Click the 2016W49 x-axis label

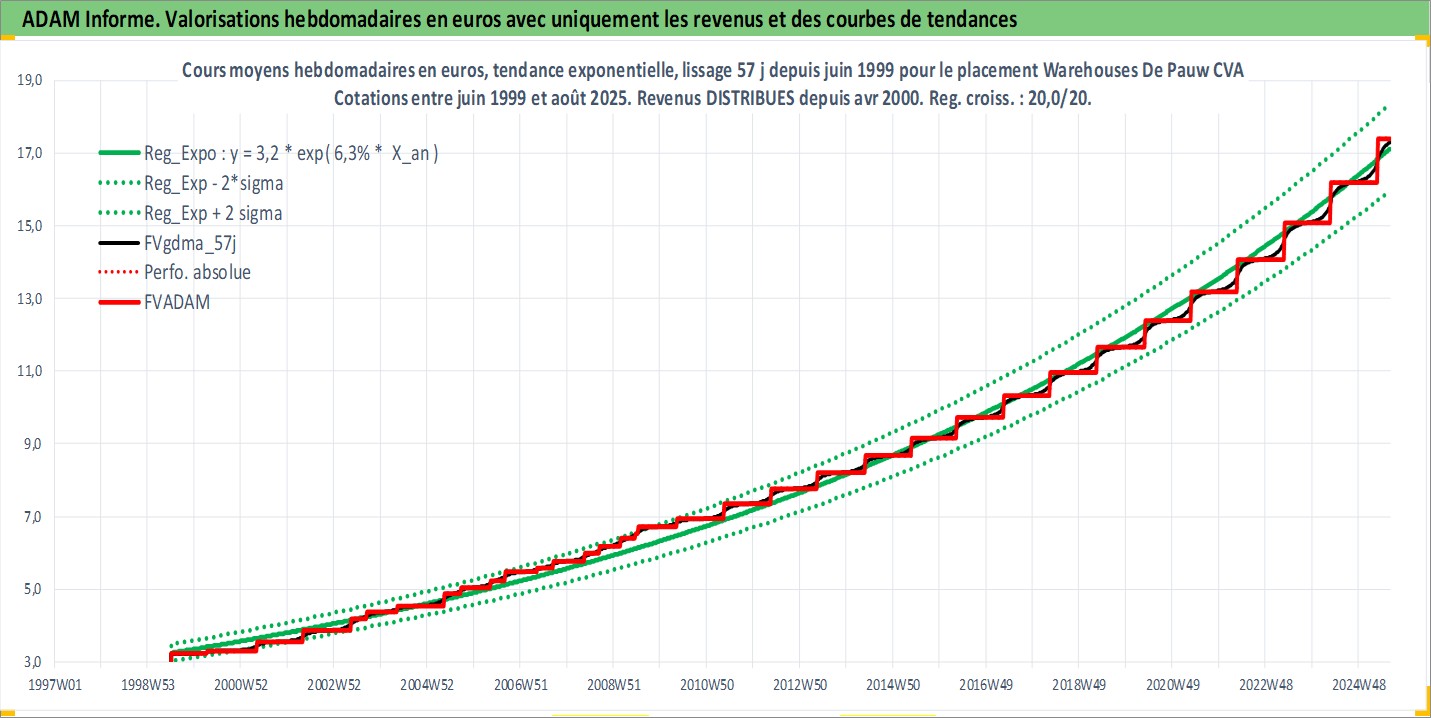tap(985, 685)
